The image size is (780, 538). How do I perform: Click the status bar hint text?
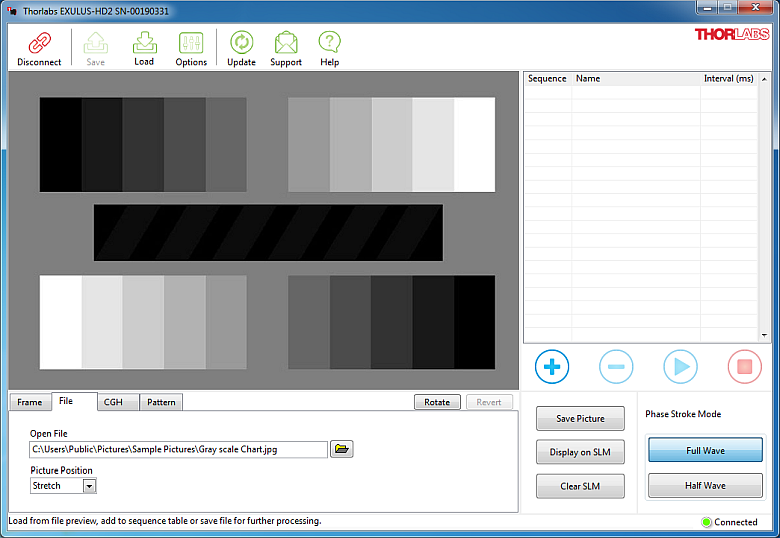click(x=165, y=521)
